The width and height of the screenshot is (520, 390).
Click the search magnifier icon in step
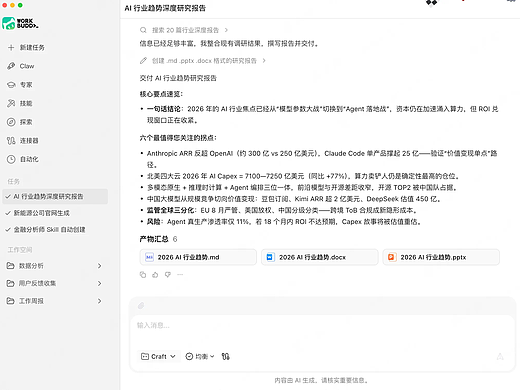(143, 30)
